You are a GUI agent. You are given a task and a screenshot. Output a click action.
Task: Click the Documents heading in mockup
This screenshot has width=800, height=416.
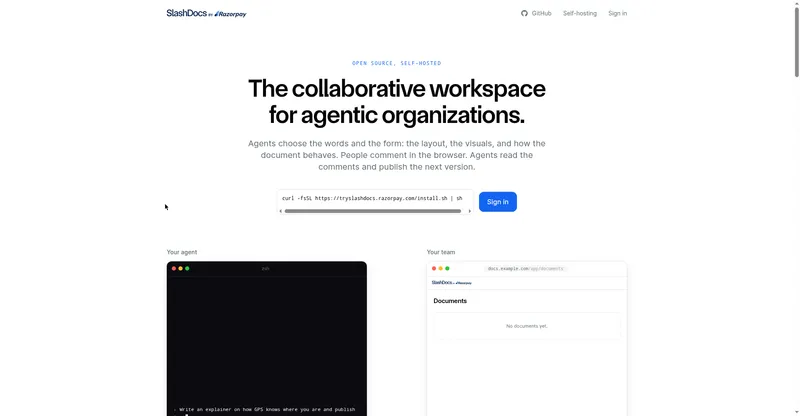point(450,301)
